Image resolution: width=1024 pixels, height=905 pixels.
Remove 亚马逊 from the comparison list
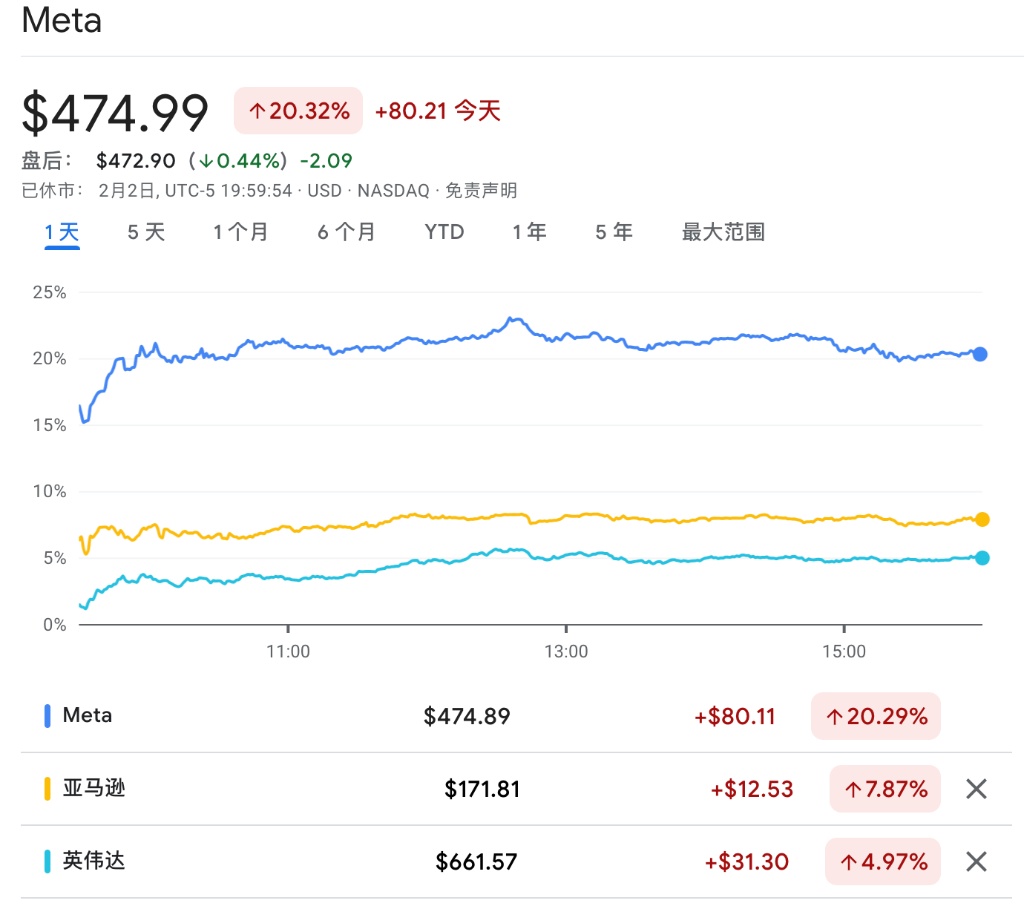click(x=976, y=789)
